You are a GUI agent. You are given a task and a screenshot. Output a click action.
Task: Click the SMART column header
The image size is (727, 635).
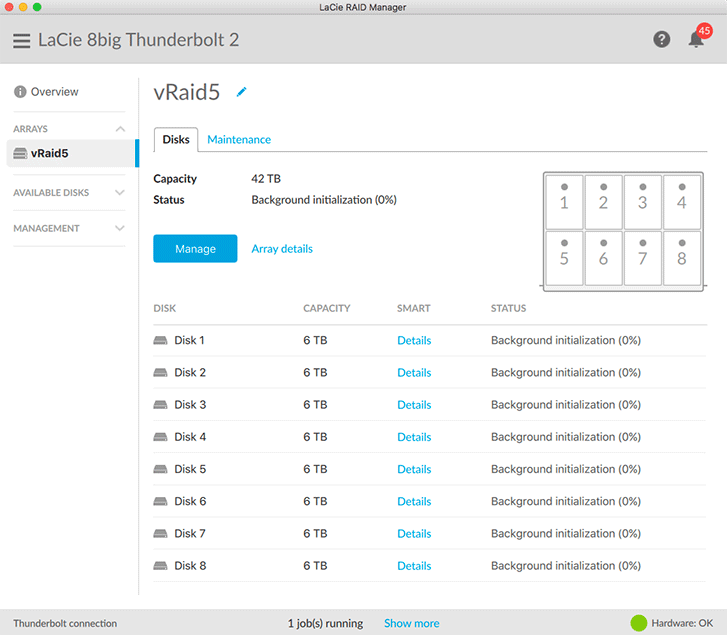coord(414,308)
